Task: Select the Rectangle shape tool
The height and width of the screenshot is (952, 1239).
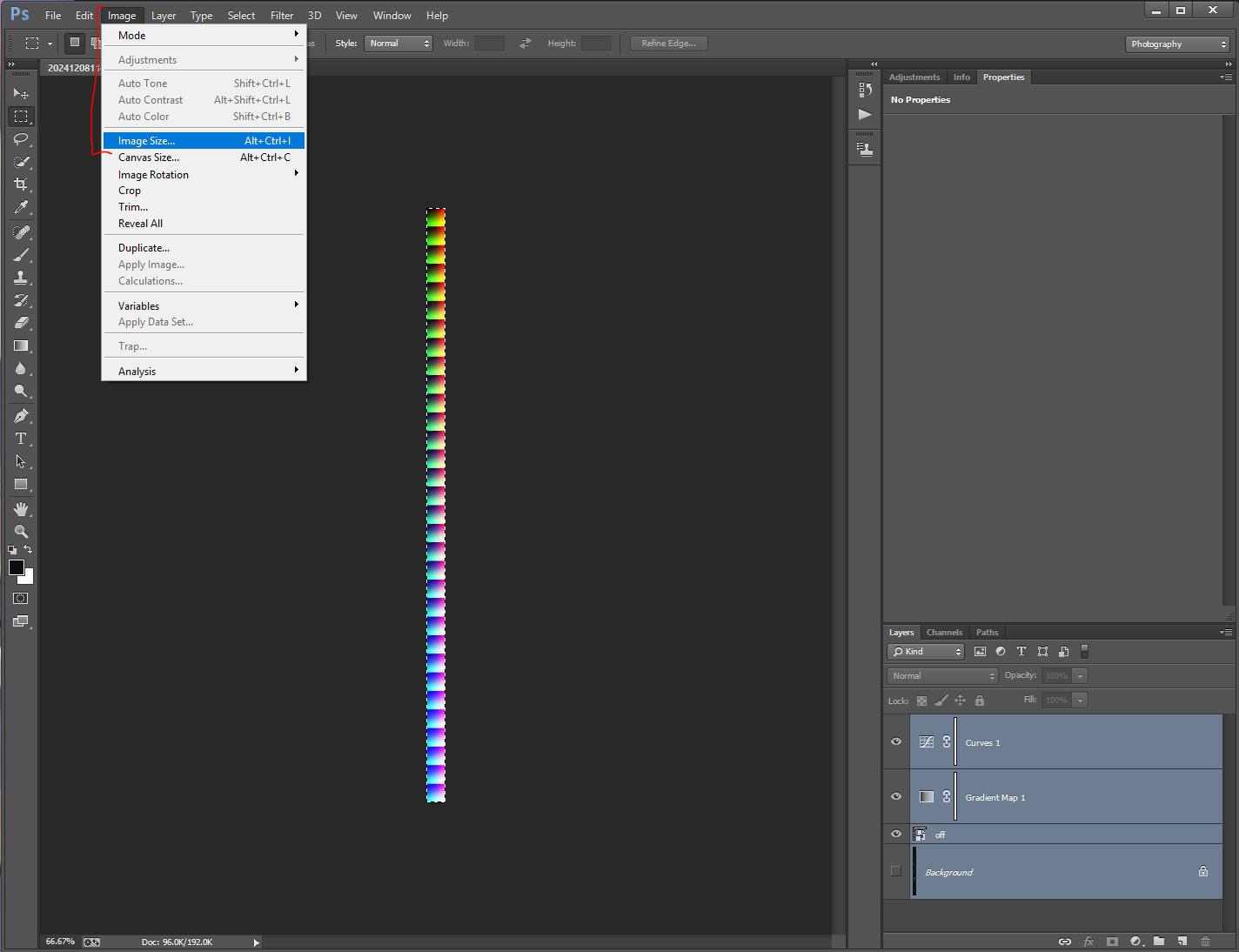Action: 21,484
